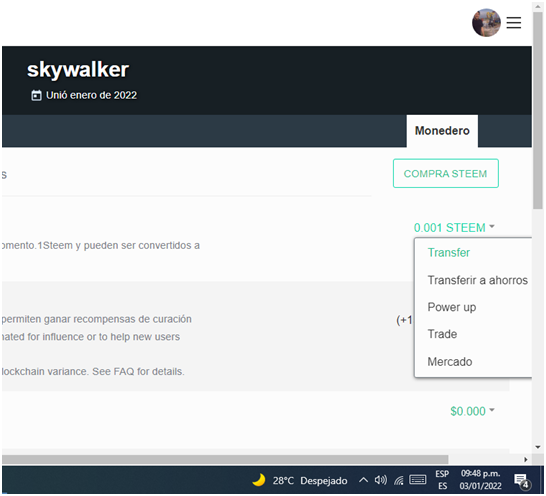Click the Unió enero de 2022 text
This screenshot has height=496, width=546.
tap(91, 95)
